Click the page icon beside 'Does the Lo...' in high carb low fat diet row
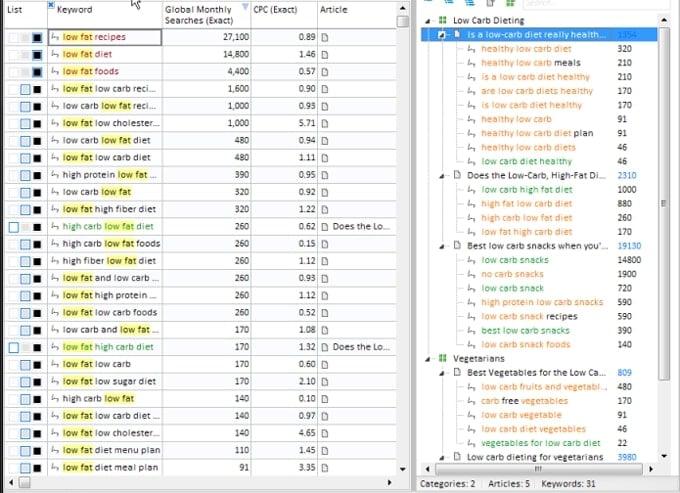The width and height of the screenshot is (680, 493). click(x=324, y=227)
